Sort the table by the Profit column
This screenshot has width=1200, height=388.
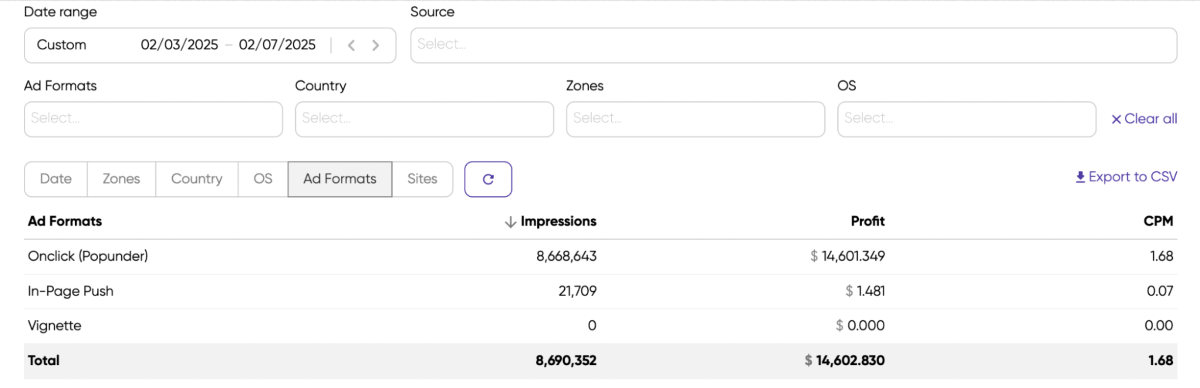tap(867, 221)
